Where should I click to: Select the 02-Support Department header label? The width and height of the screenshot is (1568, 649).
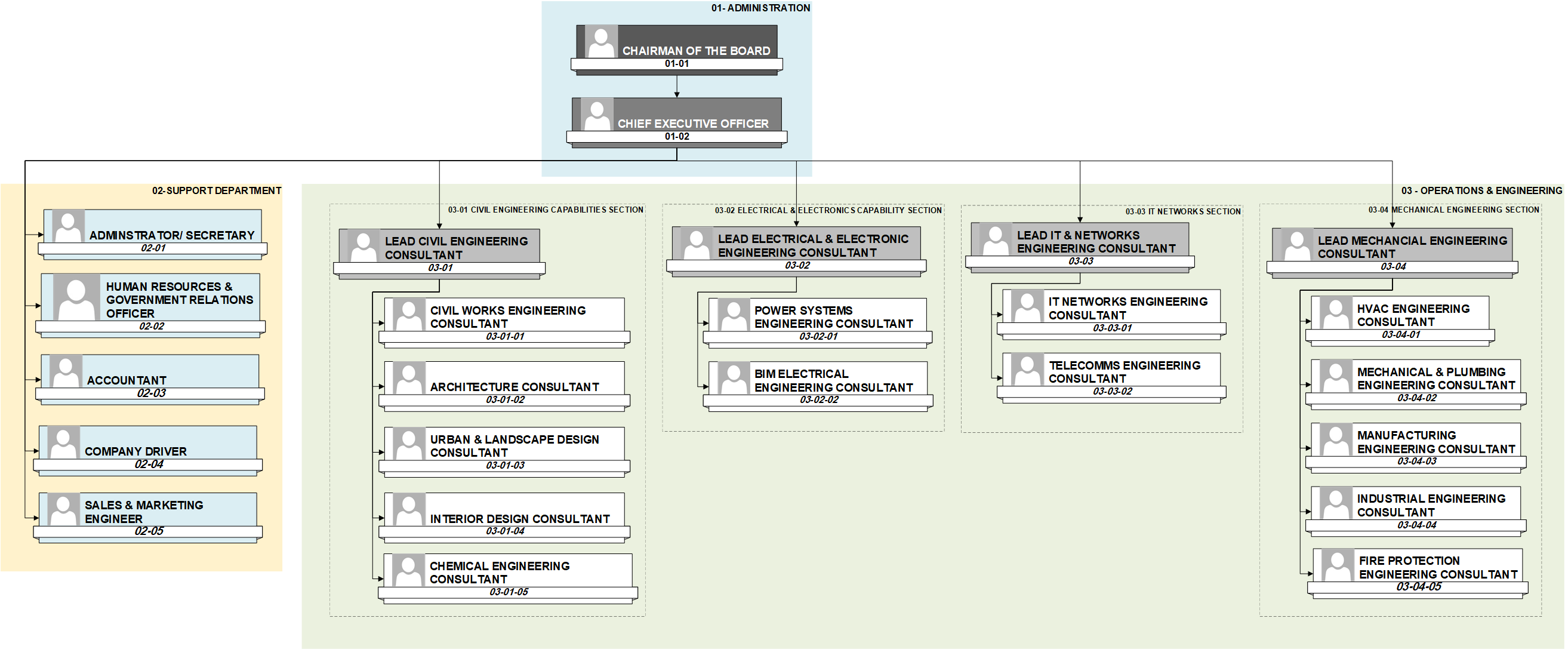click(x=216, y=190)
